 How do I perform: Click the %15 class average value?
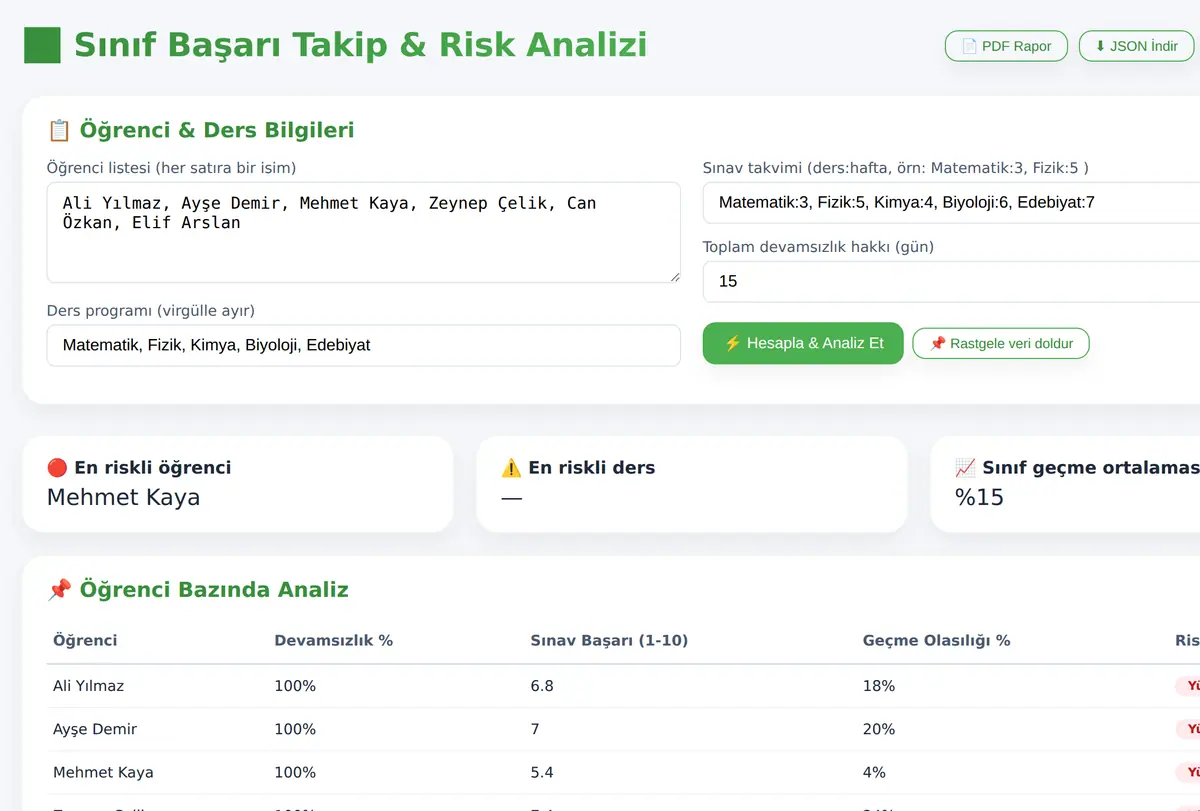979,497
